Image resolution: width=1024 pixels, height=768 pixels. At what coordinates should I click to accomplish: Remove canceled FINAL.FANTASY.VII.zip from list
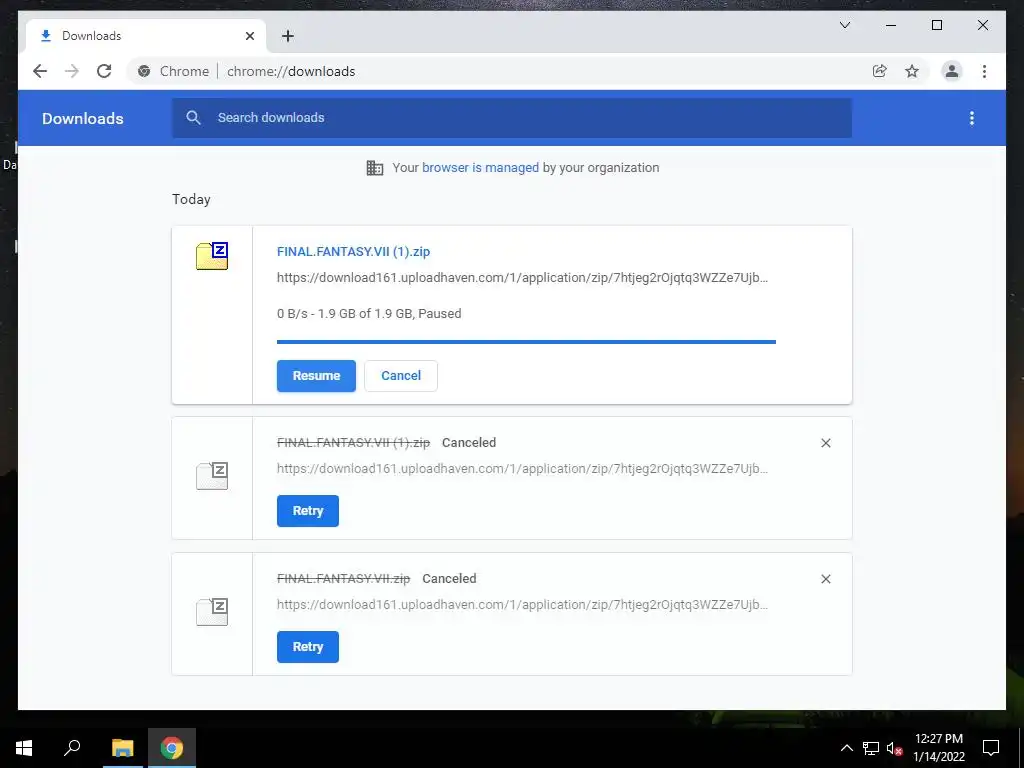(825, 579)
